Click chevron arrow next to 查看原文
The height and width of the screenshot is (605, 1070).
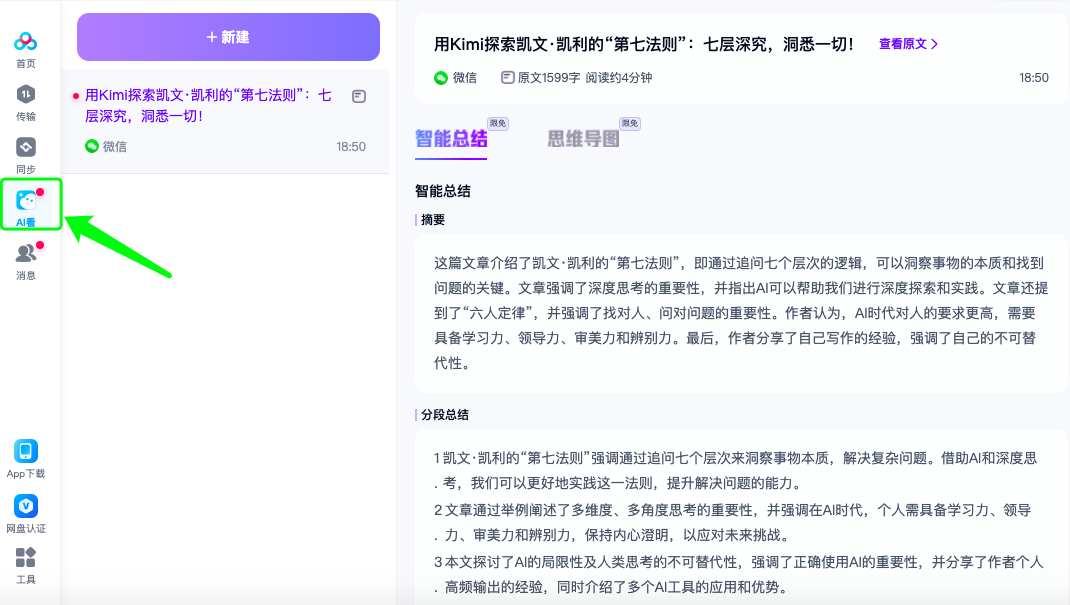(934, 44)
